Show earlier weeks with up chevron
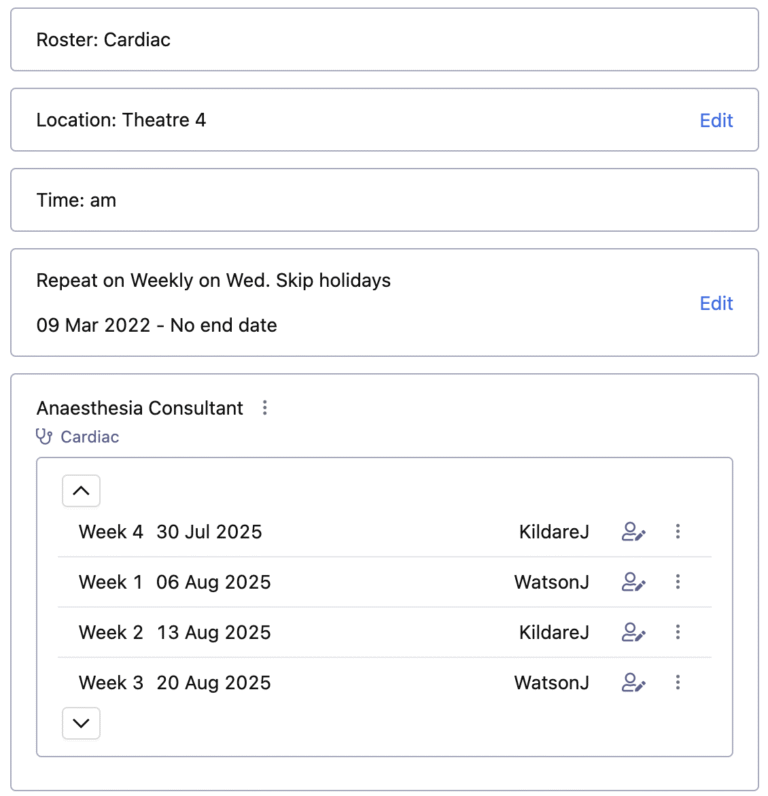The height and width of the screenshot is (796, 768). (x=82, y=491)
